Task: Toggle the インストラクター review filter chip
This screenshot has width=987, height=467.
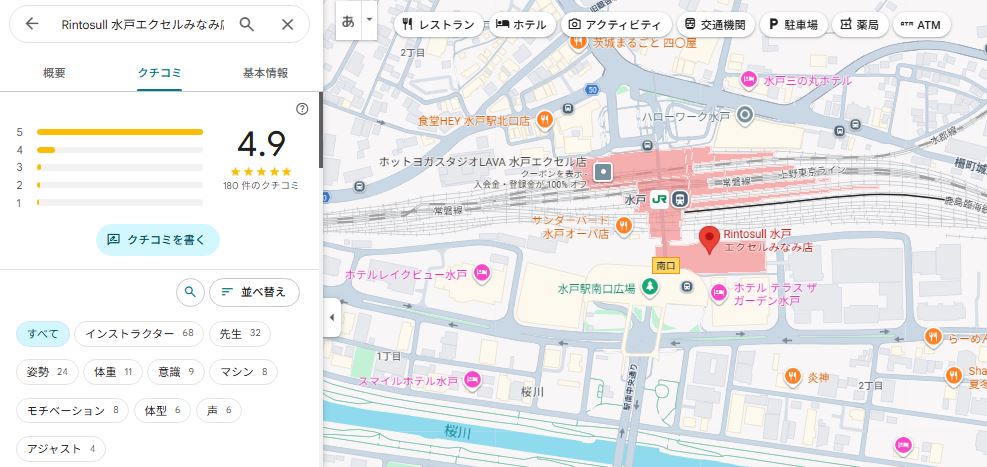Action: (139, 333)
